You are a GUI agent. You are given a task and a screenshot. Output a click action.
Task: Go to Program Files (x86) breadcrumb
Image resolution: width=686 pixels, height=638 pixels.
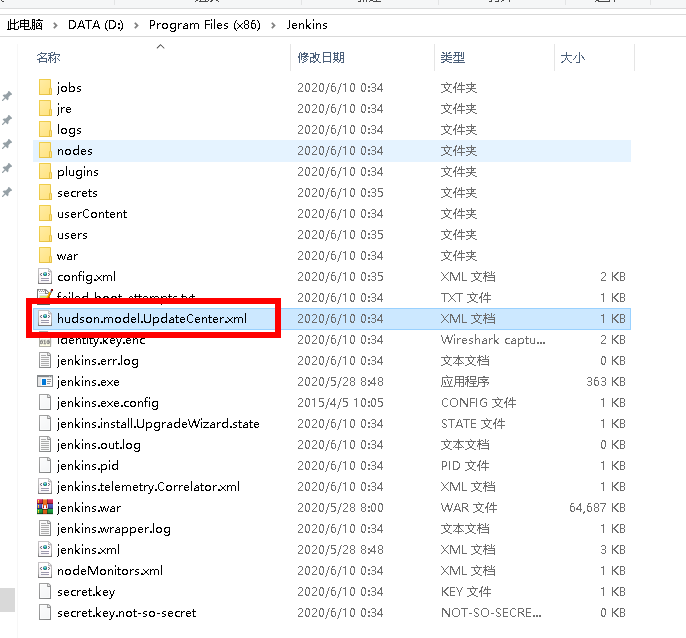(205, 25)
